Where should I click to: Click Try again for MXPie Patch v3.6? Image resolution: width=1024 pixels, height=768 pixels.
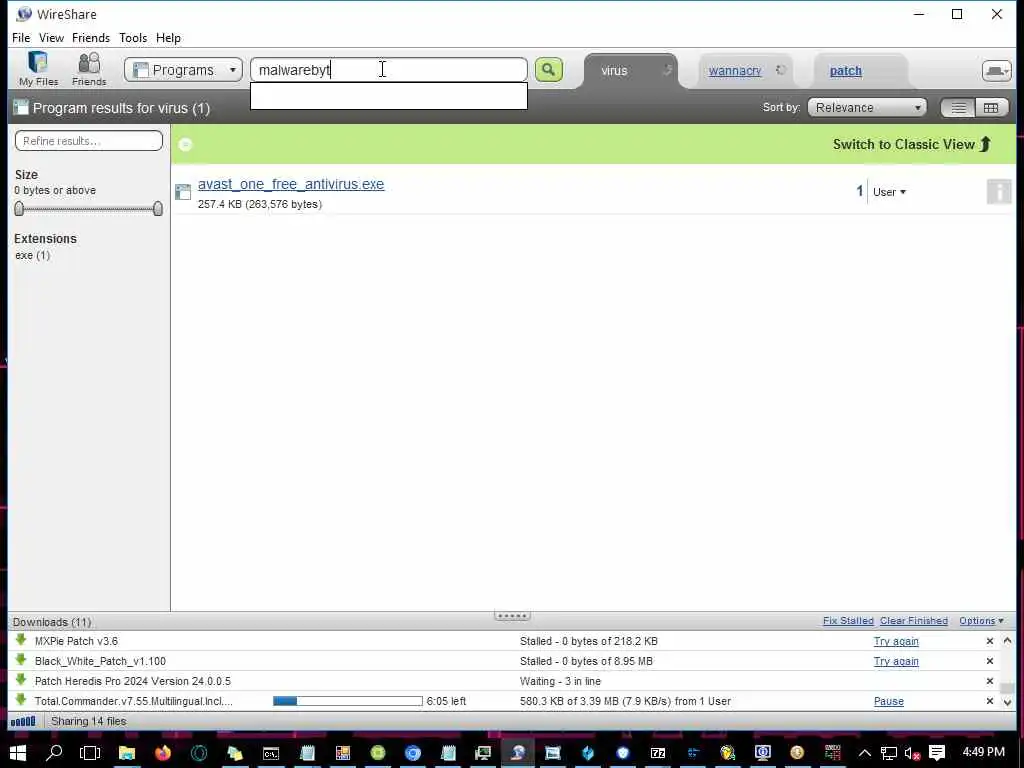(x=896, y=641)
